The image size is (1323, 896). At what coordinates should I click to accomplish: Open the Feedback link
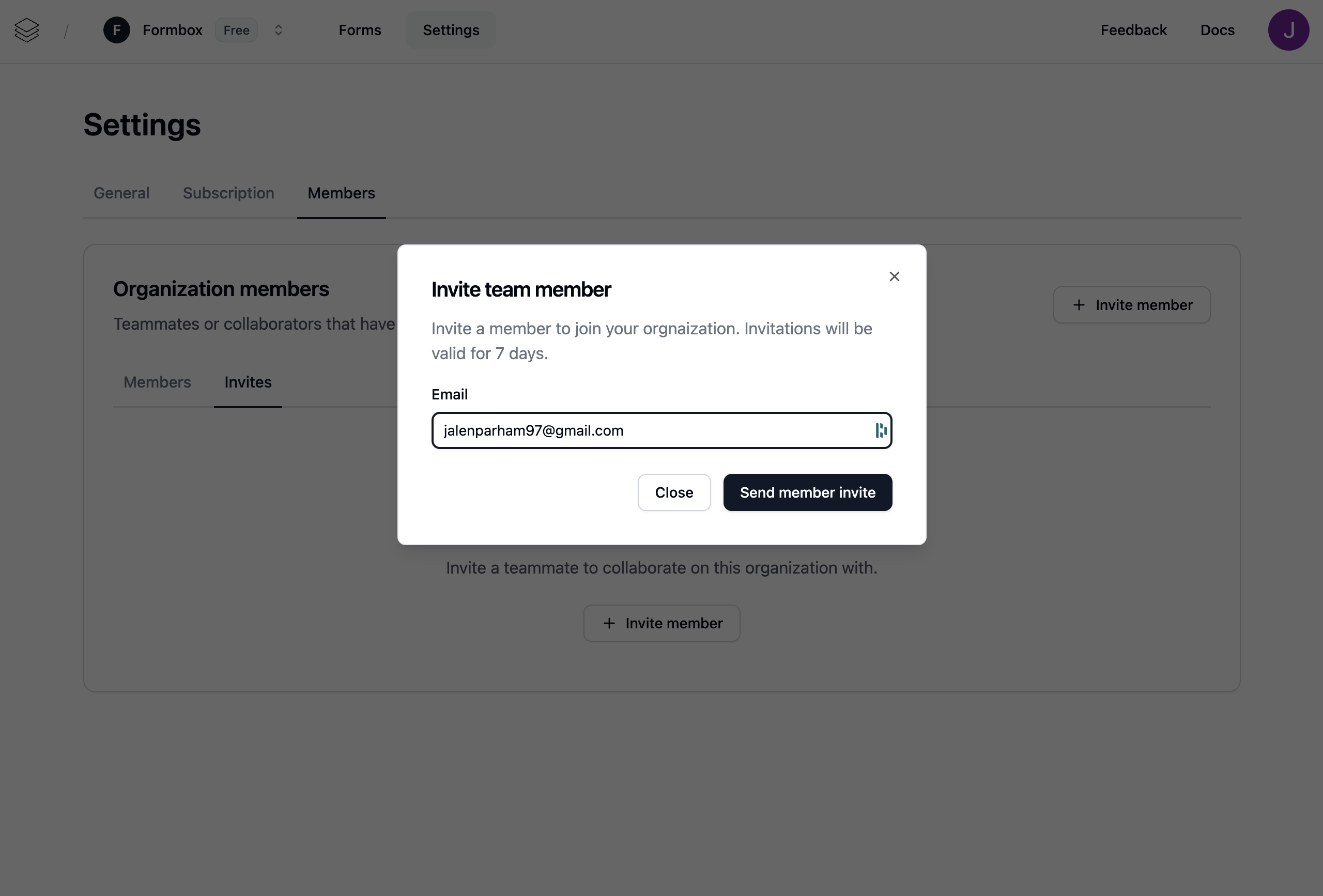coord(1133,30)
